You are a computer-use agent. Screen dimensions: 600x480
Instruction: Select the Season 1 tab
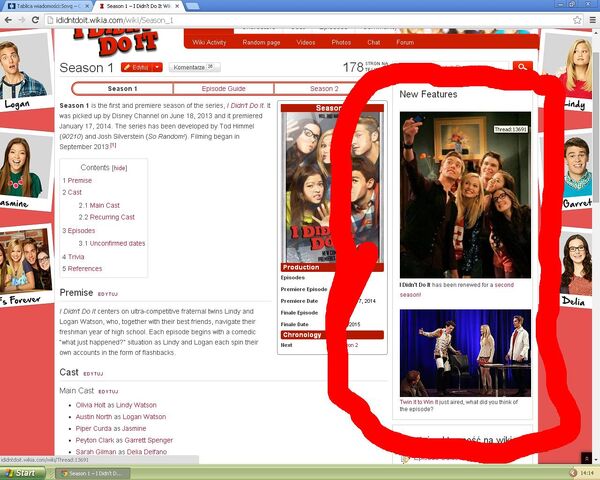[122, 88]
